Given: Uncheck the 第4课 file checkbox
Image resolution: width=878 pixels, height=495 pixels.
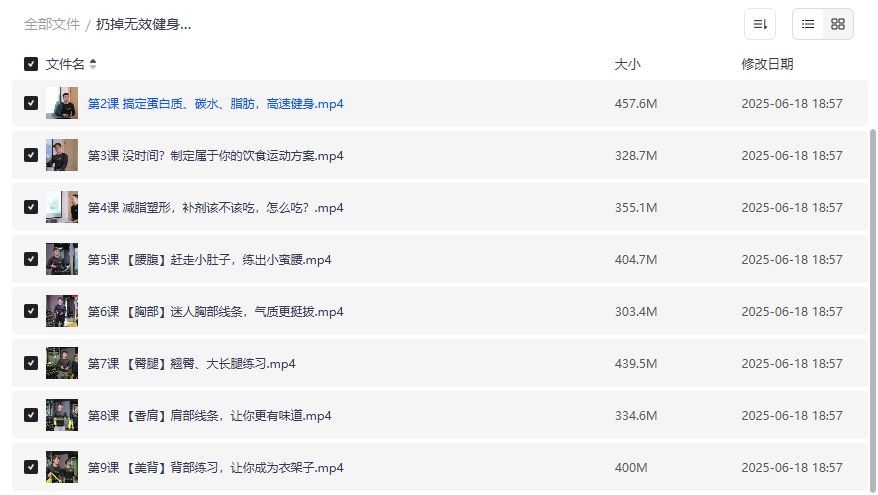Looking at the screenshot, I should (x=31, y=207).
